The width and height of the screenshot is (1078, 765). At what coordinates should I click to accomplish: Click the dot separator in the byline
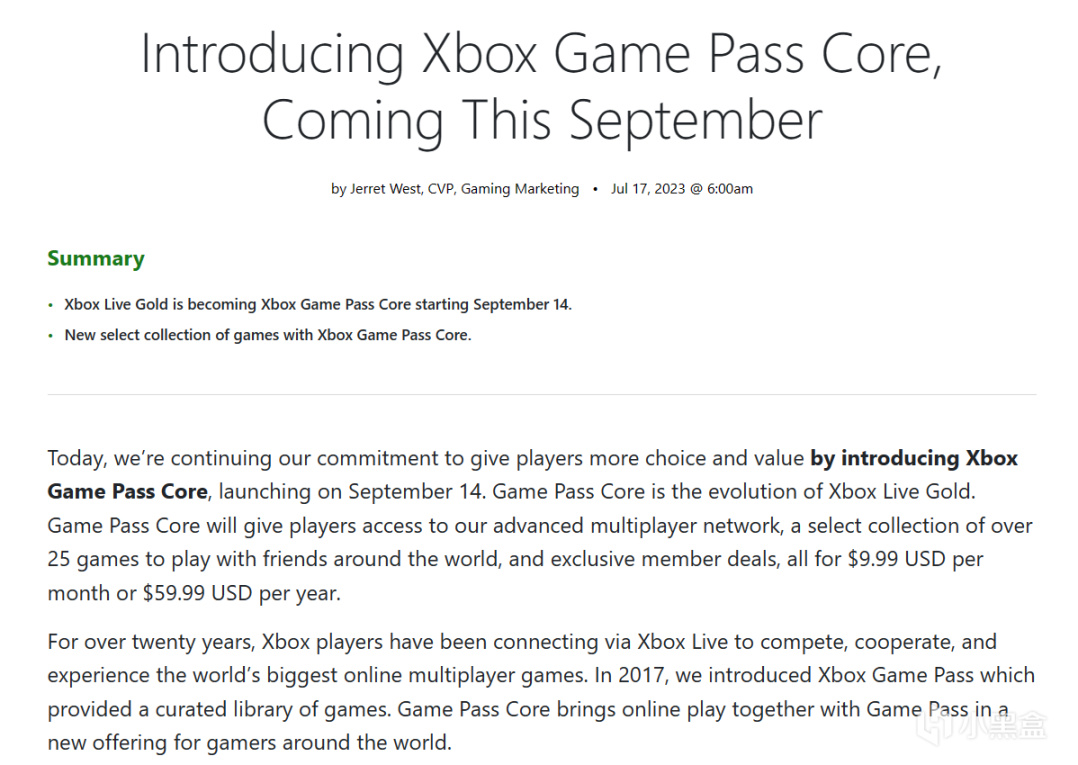pos(595,189)
